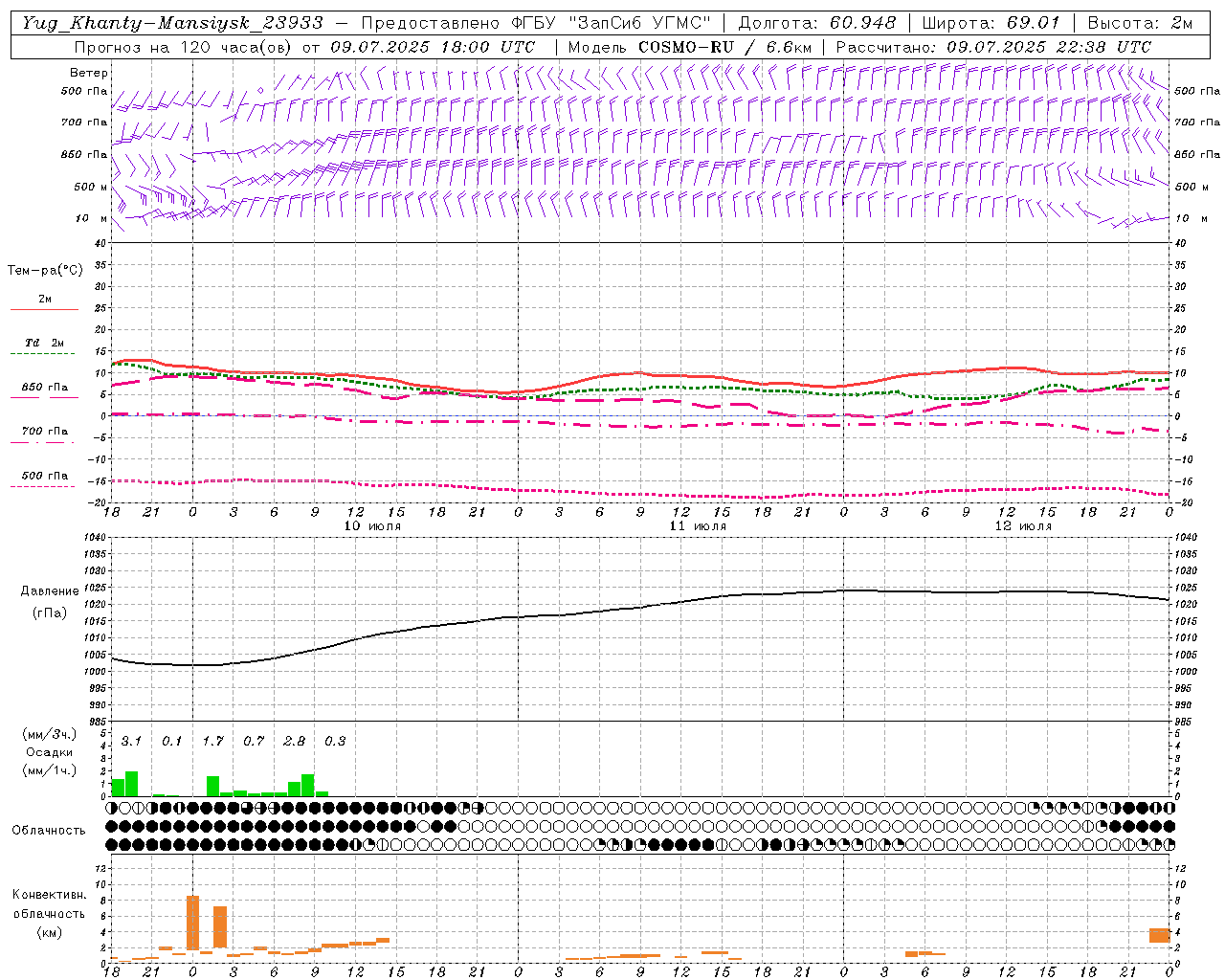This screenshot has height=980, width=1225.
Task: Click the '(мм/1ч.)' precipitation unit label
Action: (x=49, y=770)
